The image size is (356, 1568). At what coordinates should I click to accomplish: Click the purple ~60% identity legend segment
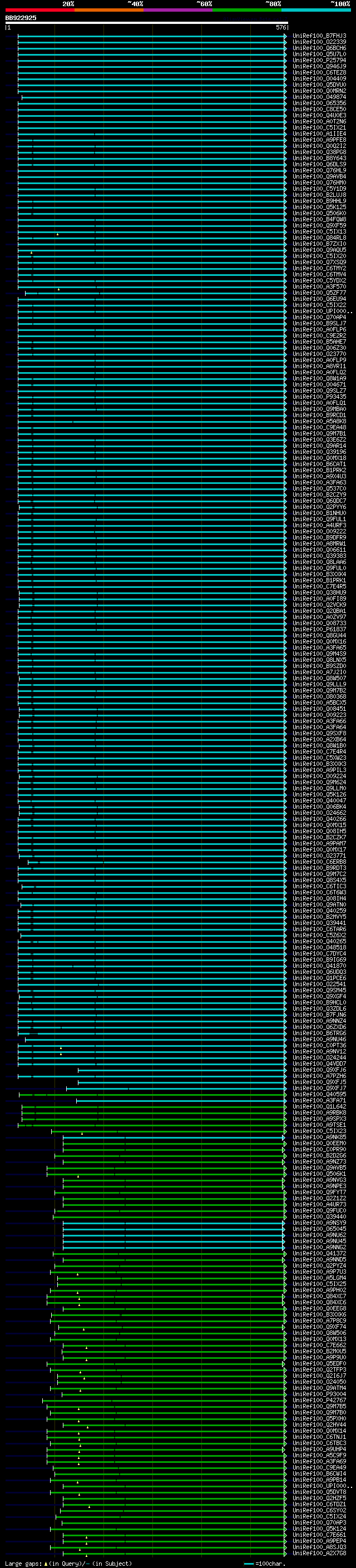(x=179, y=10)
